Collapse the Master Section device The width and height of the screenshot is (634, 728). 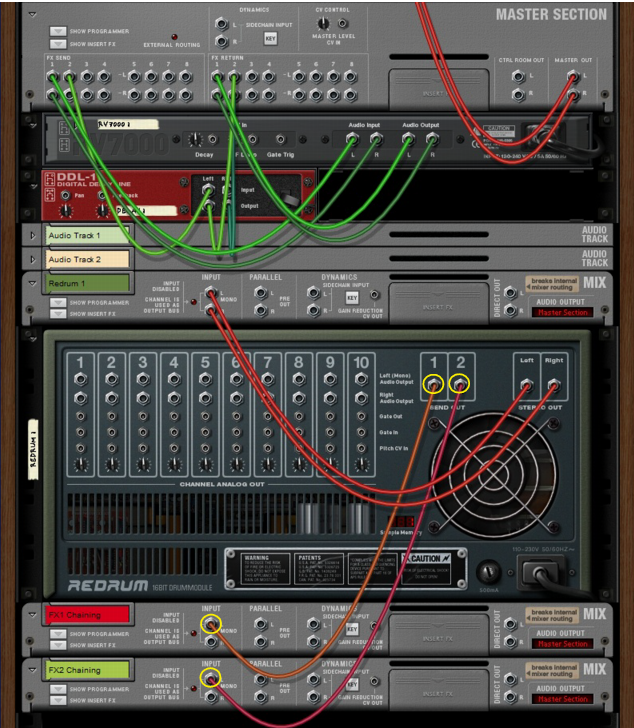[33, 15]
